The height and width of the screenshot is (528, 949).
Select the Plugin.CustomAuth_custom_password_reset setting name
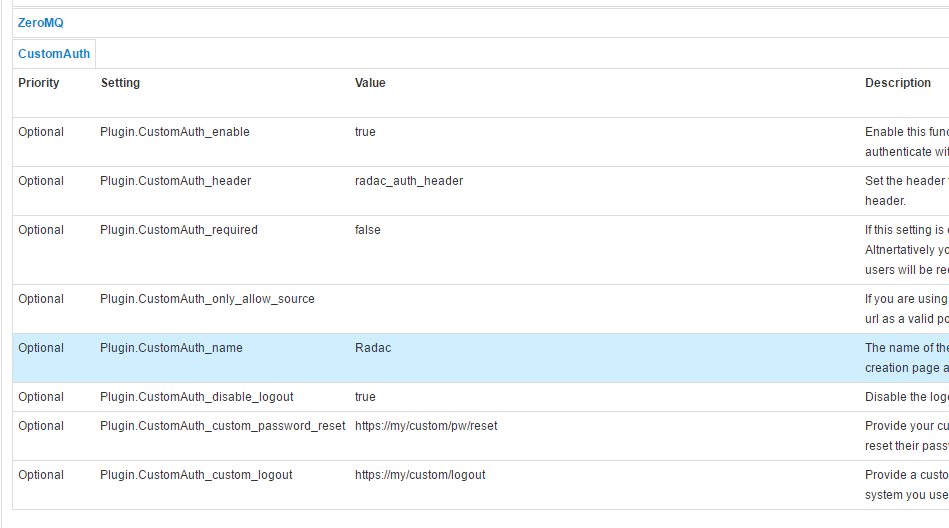pyautogui.click(x=223, y=426)
